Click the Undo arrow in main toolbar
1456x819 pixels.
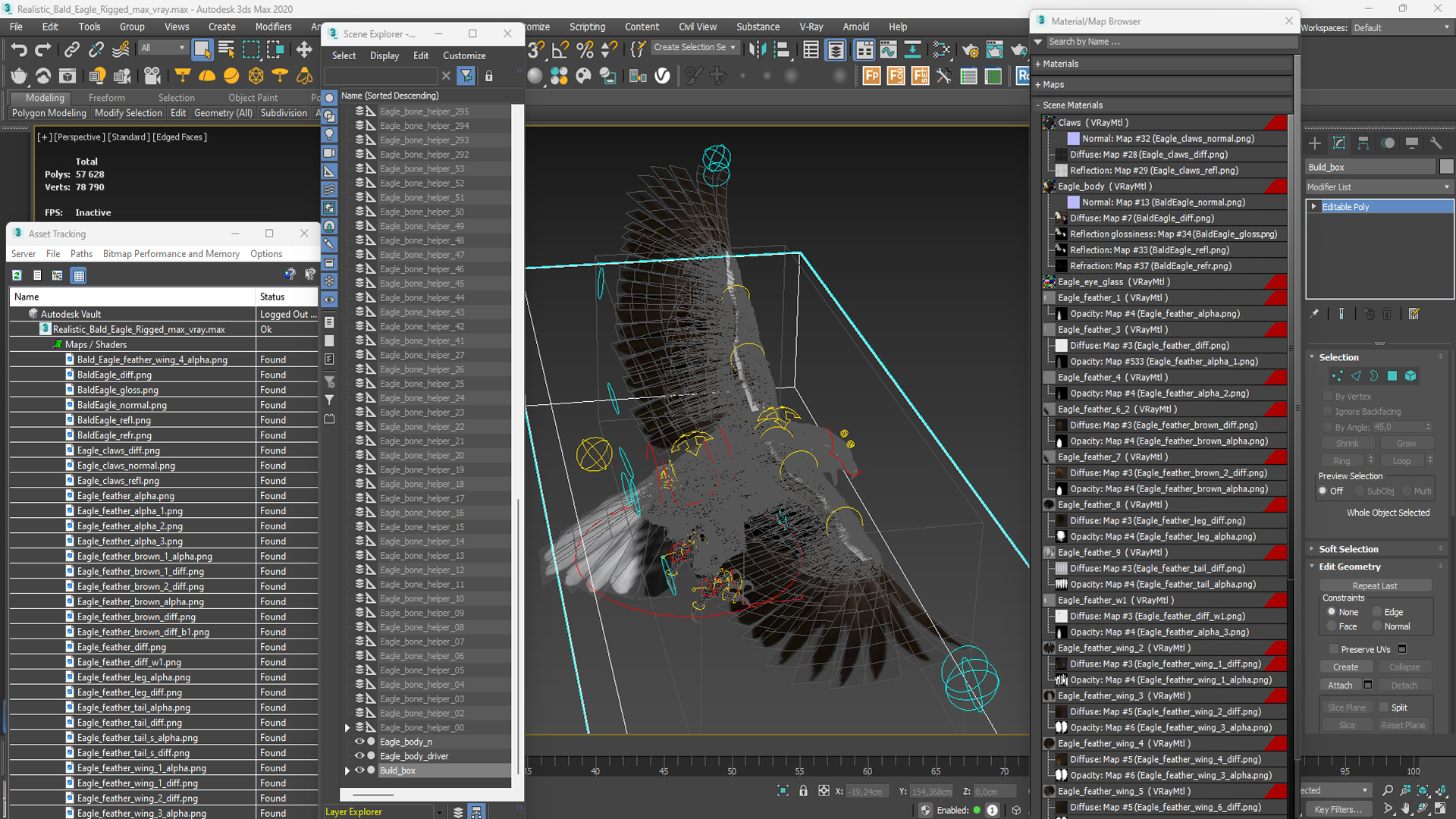click(18, 50)
